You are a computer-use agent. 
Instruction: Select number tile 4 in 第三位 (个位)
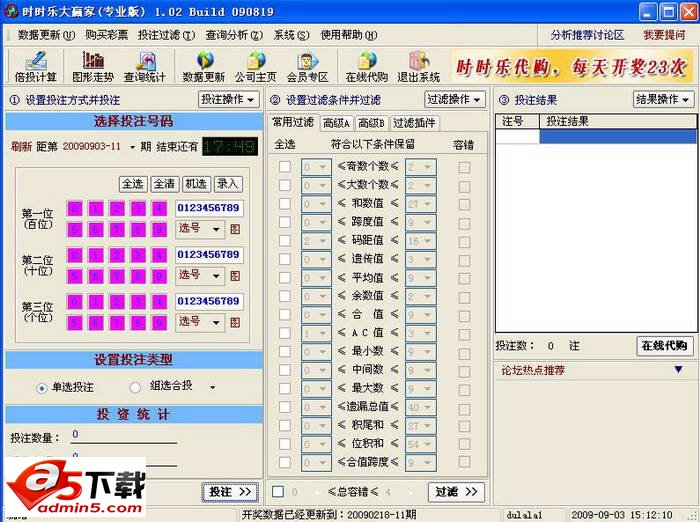pos(159,301)
